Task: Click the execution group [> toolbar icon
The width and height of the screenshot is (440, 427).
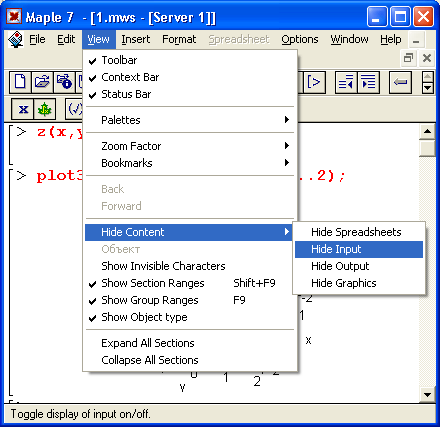Action: [313, 82]
